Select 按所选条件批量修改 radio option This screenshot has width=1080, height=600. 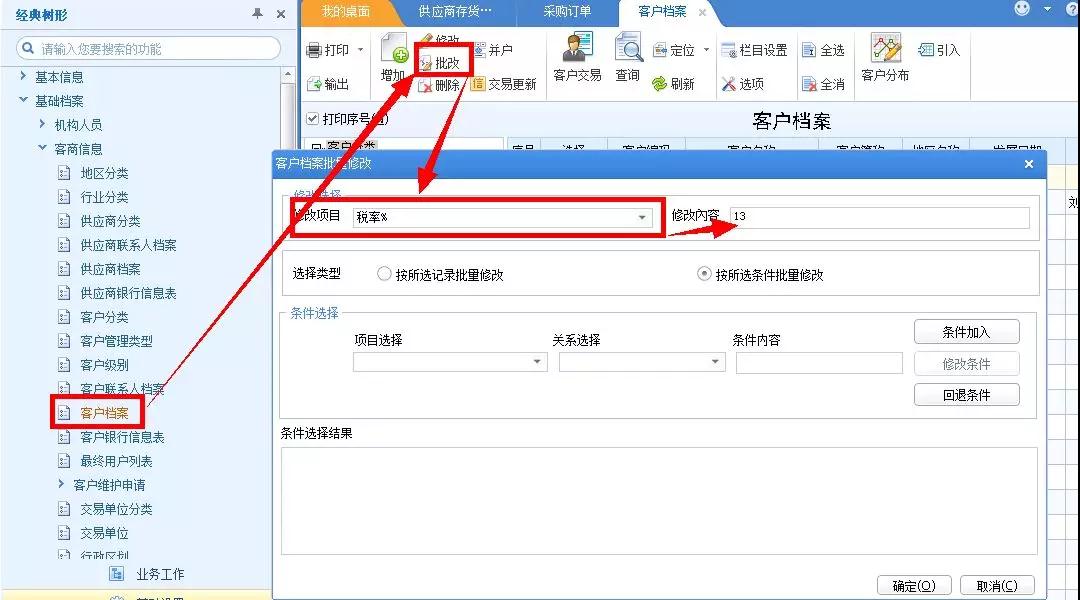[704, 274]
